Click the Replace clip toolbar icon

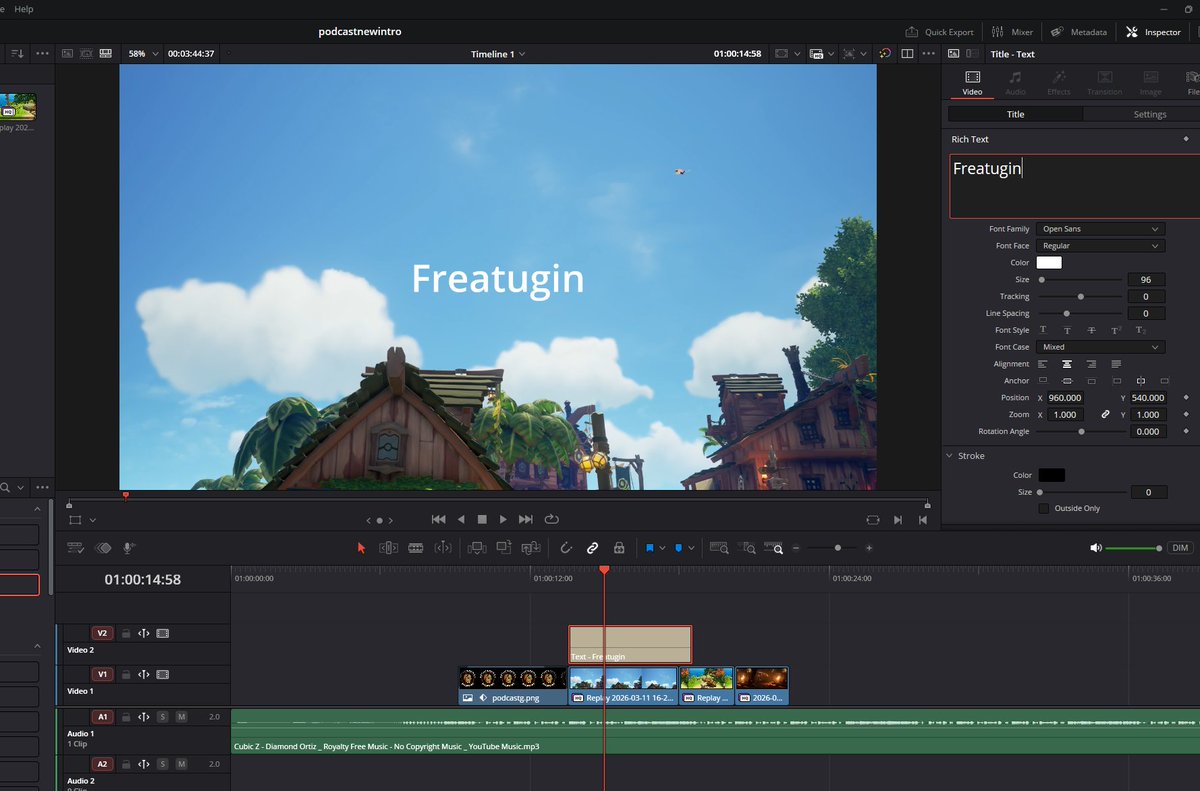(x=531, y=548)
